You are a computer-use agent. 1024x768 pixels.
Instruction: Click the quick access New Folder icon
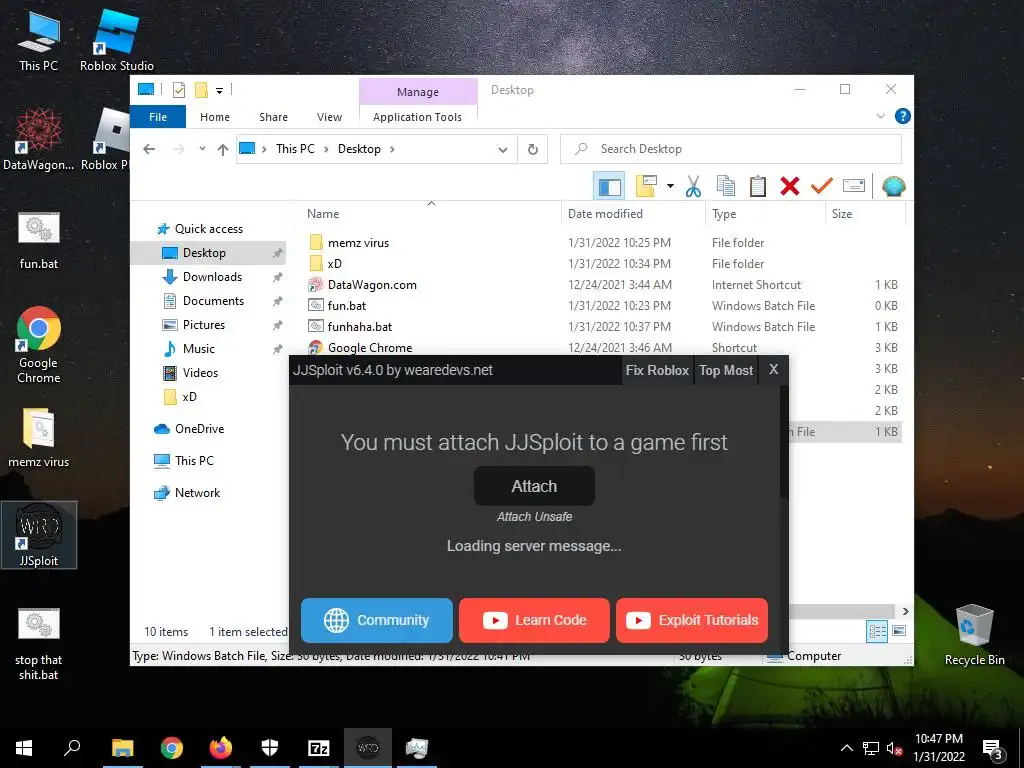click(201, 89)
